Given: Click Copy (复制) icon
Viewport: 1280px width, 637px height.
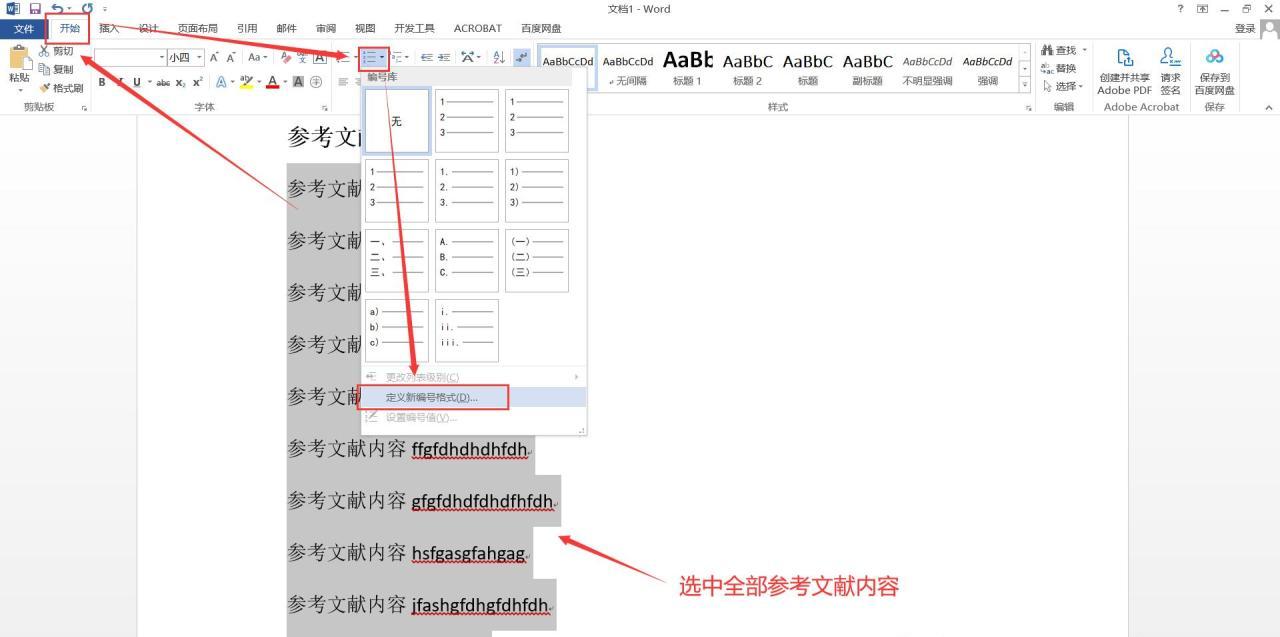Looking at the screenshot, I should click(44, 70).
